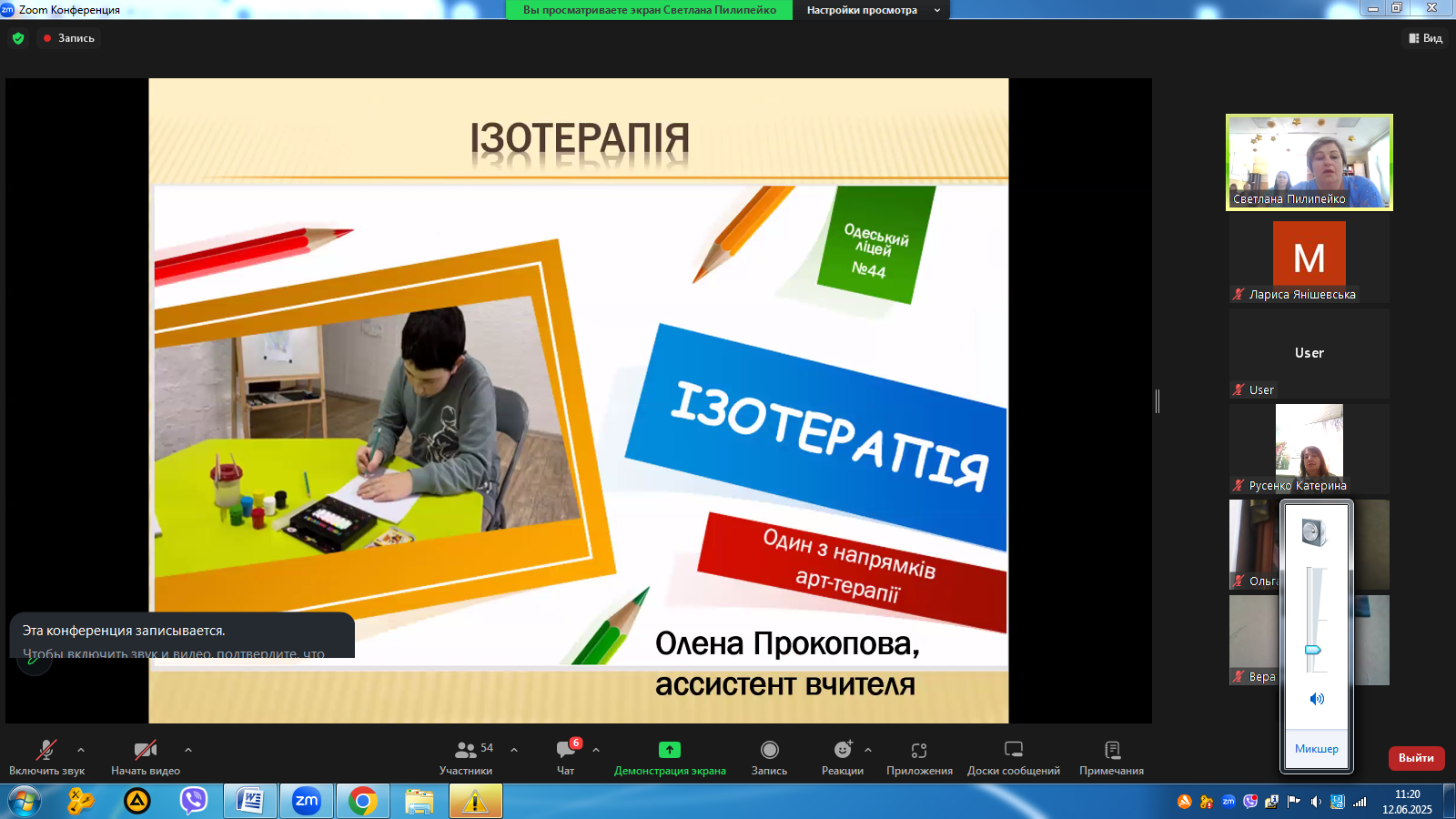Unmute the microphone with Включить звук

click(46, 757)
